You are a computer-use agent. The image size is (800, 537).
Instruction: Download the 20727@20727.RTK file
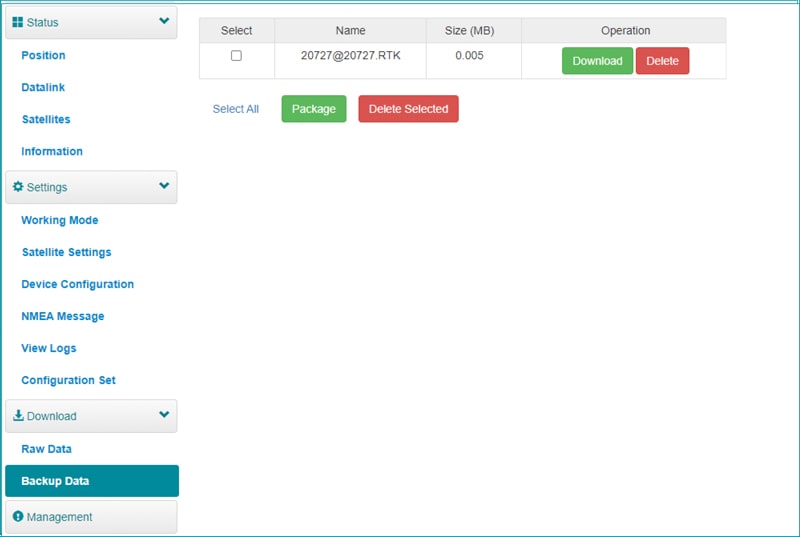597,61
